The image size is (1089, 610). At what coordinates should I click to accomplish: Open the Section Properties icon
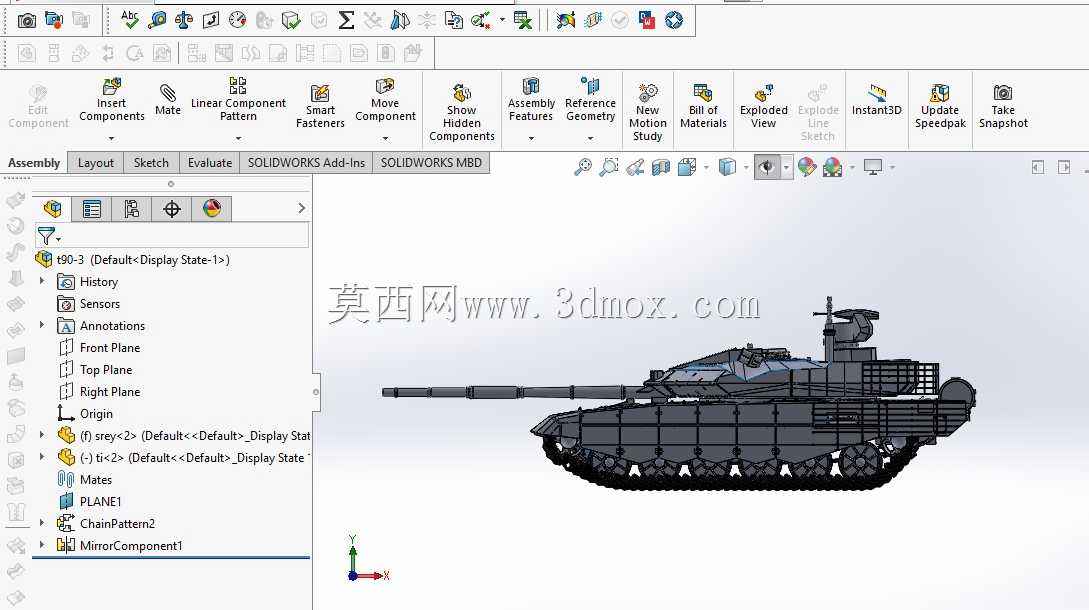pos(210,21)
